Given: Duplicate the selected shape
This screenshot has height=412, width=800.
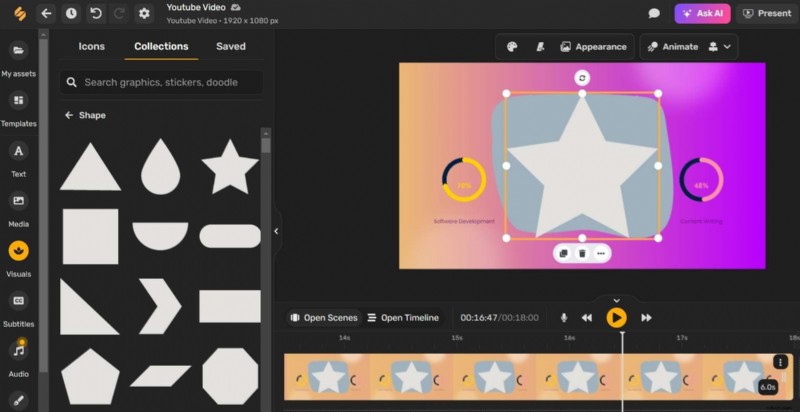Looking at the screenshot, I should [564, 254].
